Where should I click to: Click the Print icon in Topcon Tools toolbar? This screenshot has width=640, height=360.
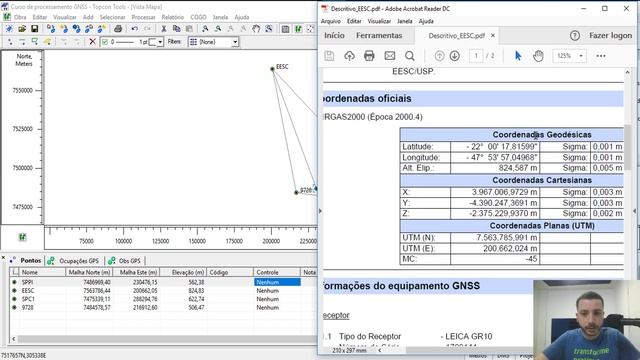coord(118,29)
